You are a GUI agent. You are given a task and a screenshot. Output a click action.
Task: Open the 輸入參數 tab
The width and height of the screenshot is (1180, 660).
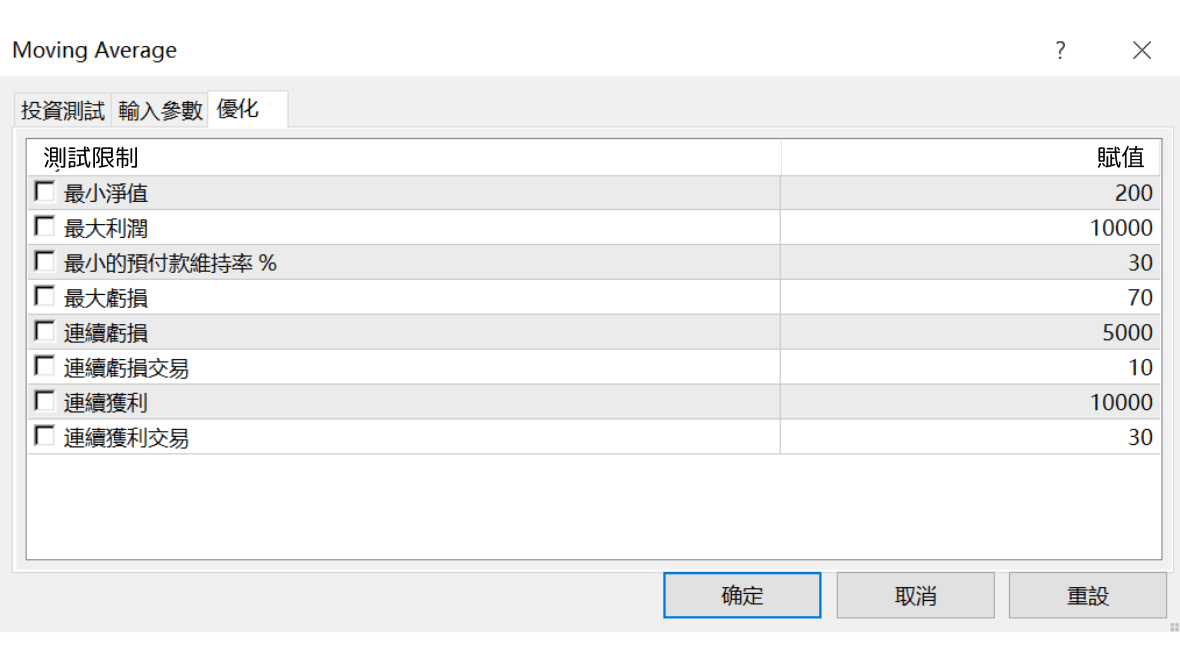tap(160, 111)
